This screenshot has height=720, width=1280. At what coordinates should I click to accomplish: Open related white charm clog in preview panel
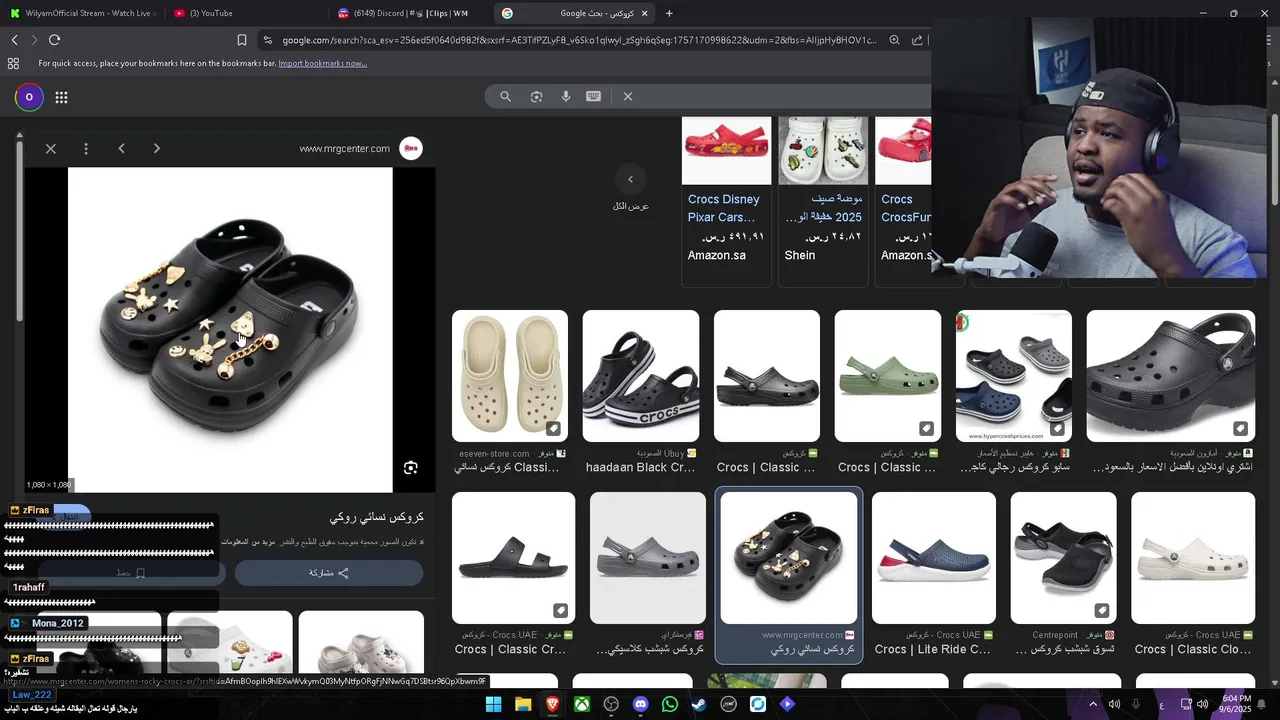coord(230,642)
